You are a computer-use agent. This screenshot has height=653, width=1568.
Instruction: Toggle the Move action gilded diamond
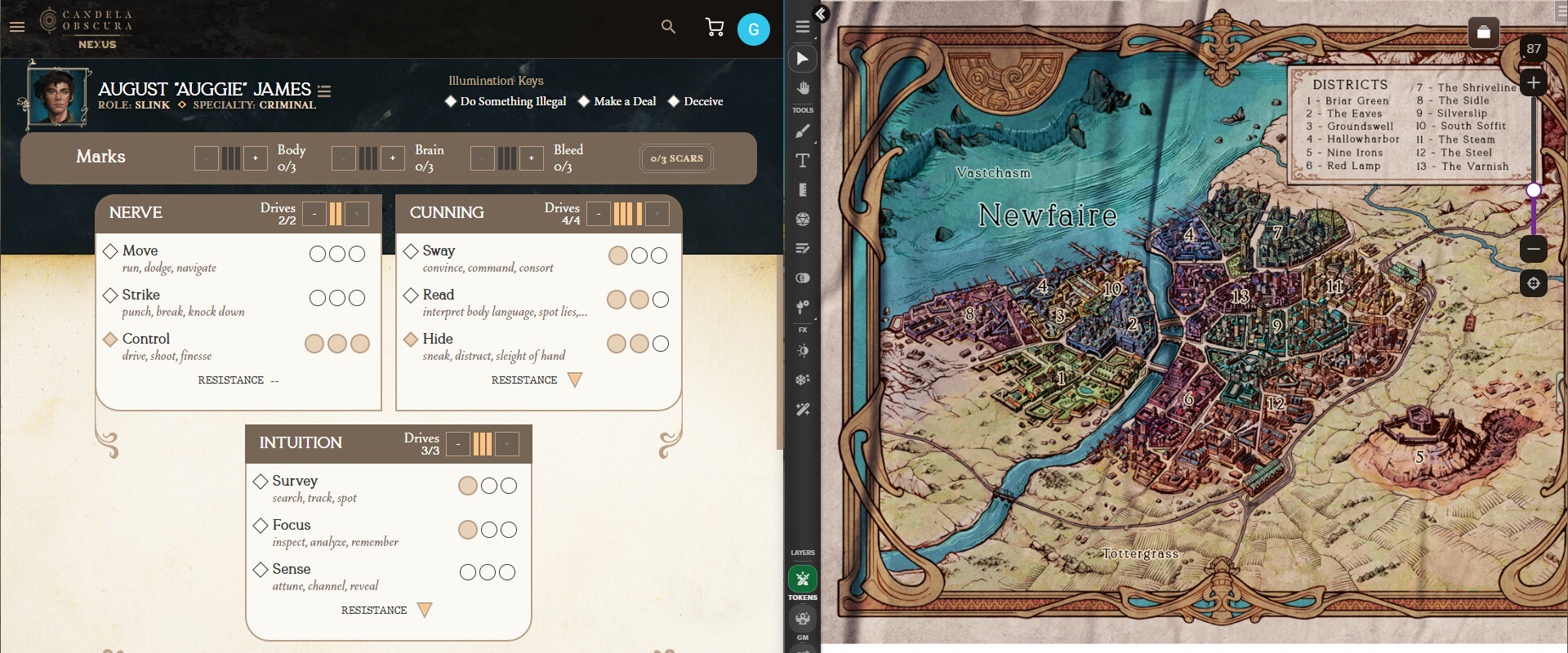point(110,251)
